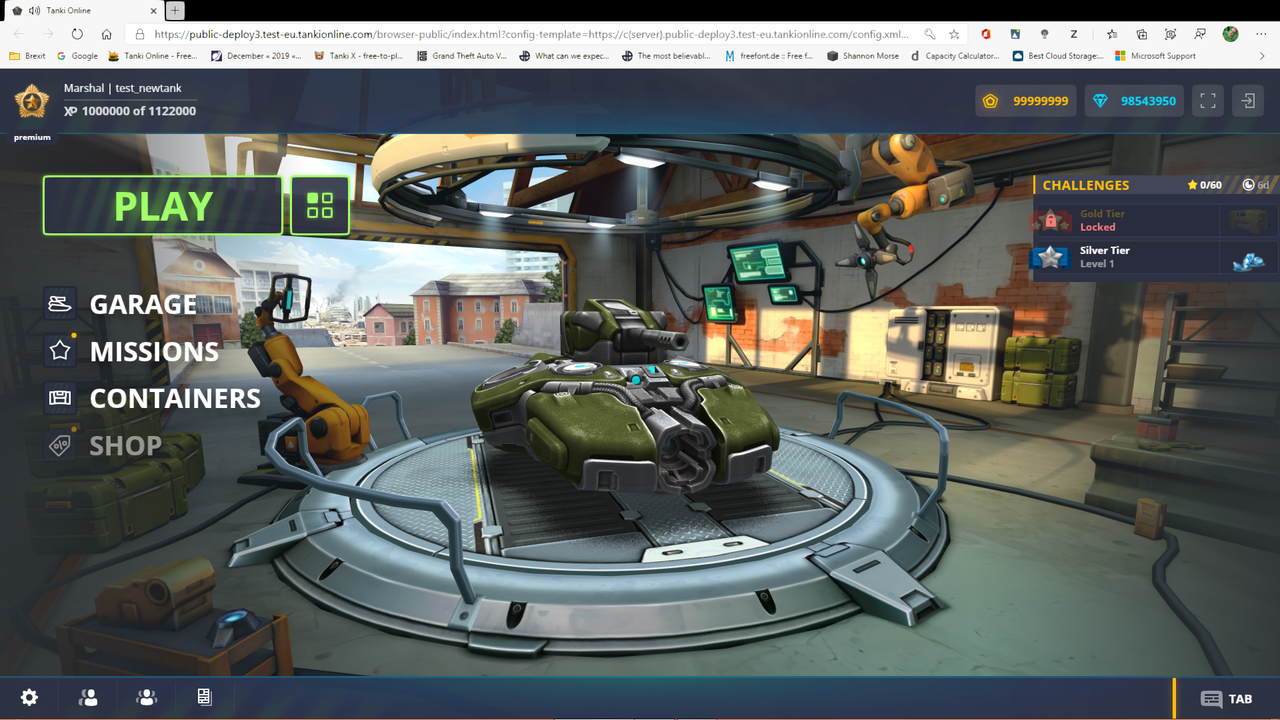Click the Gold Tier container reward thumbnail
Viewport: 1280px width, 720px height.
pyautogui.click(x=1249, y=220)
